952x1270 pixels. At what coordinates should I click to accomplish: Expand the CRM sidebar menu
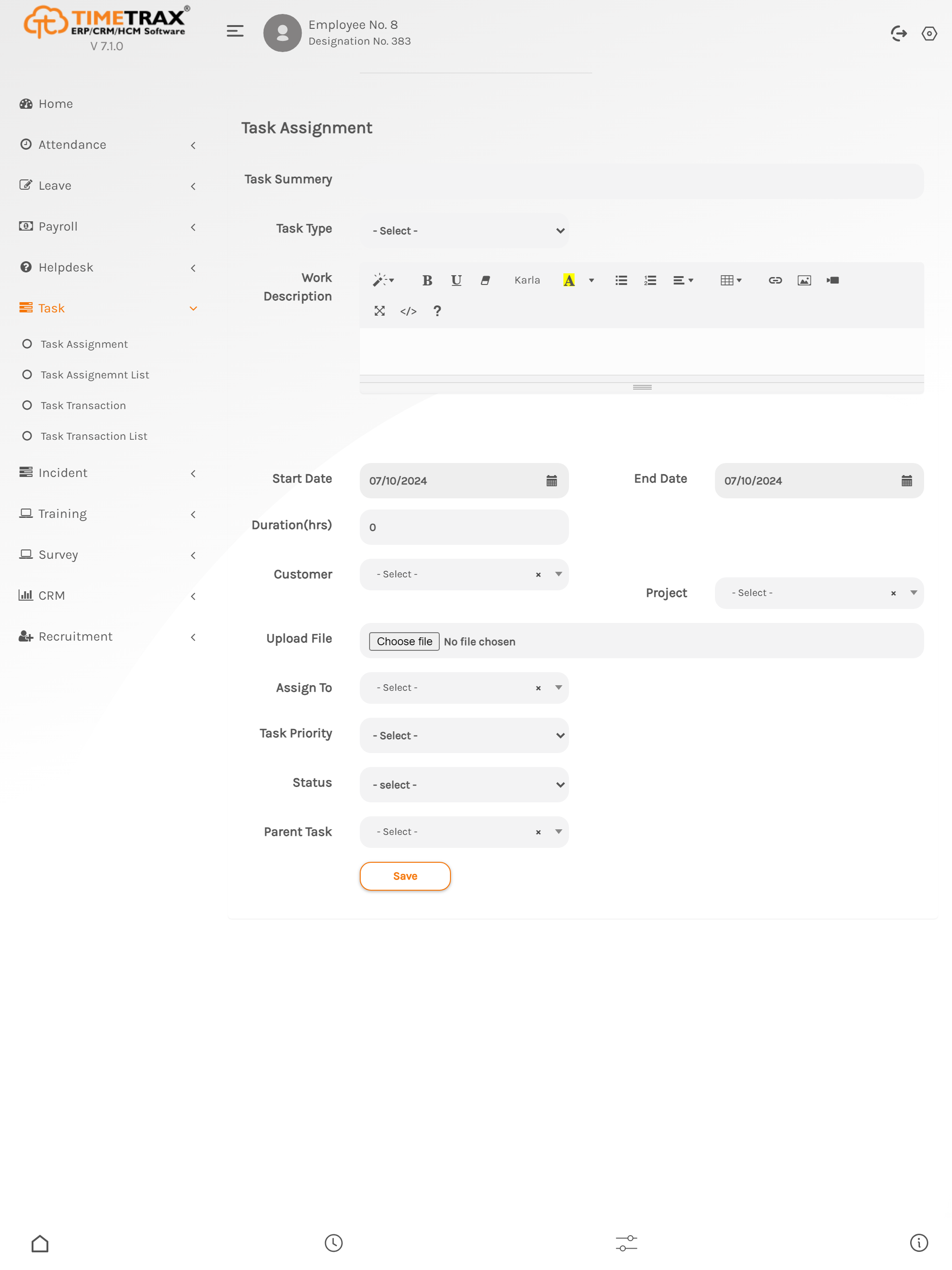(107, 595)
